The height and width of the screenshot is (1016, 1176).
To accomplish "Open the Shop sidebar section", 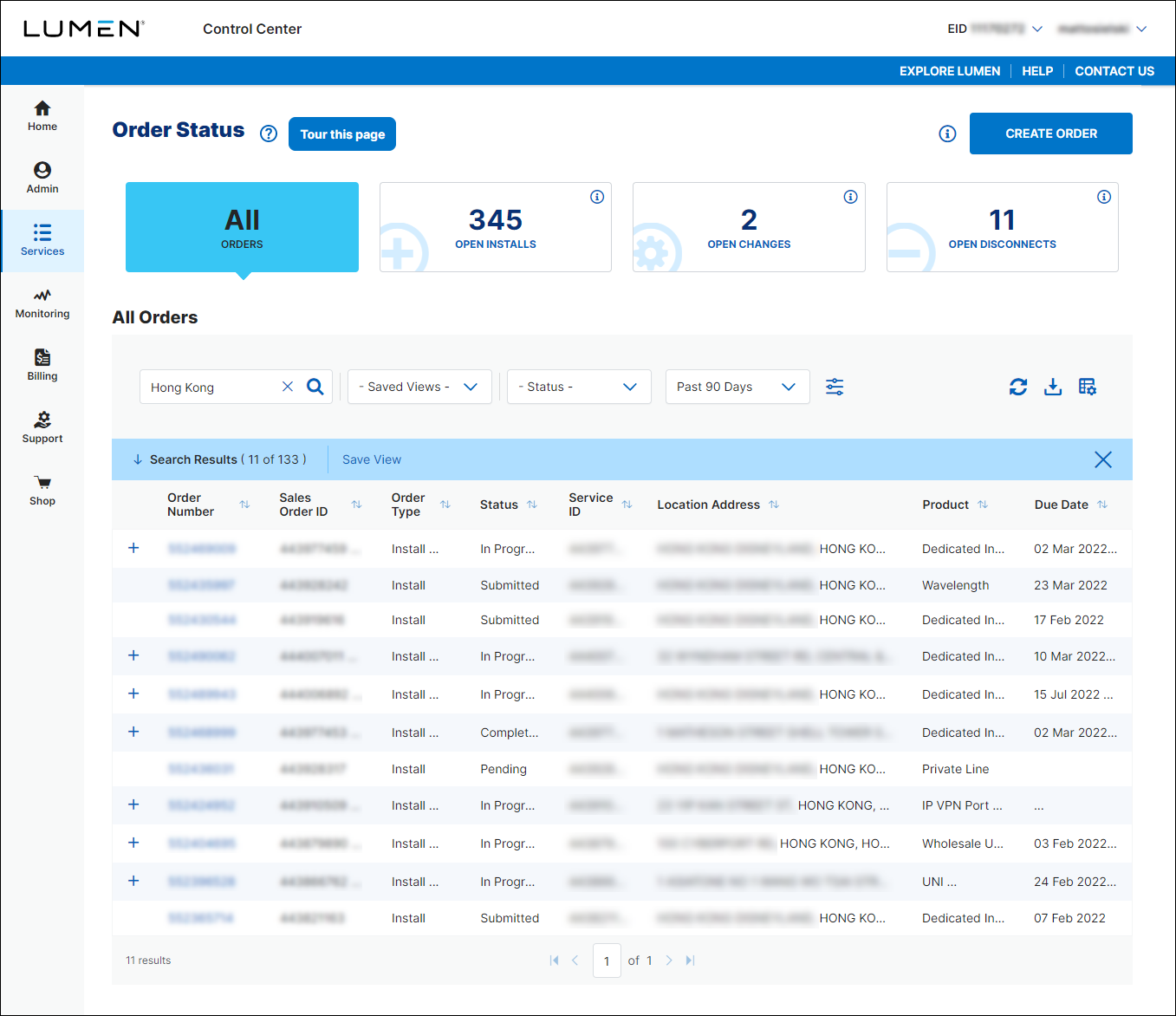I will [42, 491].
